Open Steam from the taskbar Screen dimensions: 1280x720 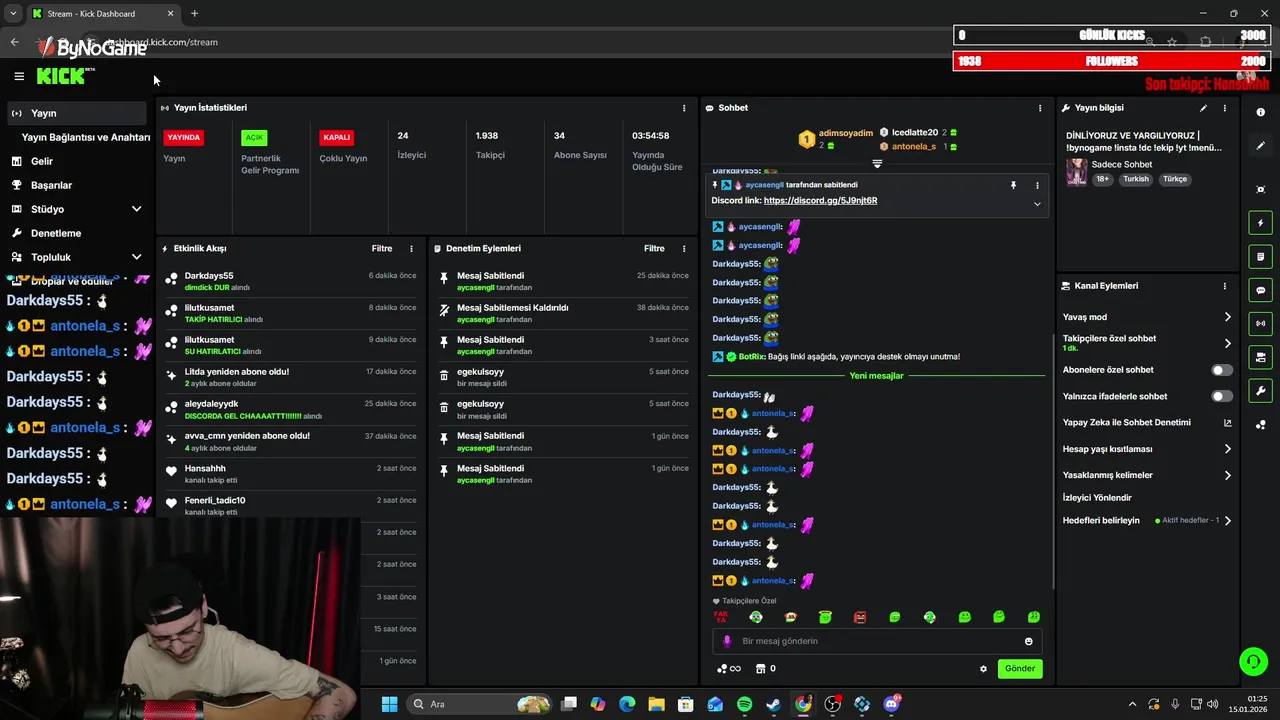tap(774, 704)
